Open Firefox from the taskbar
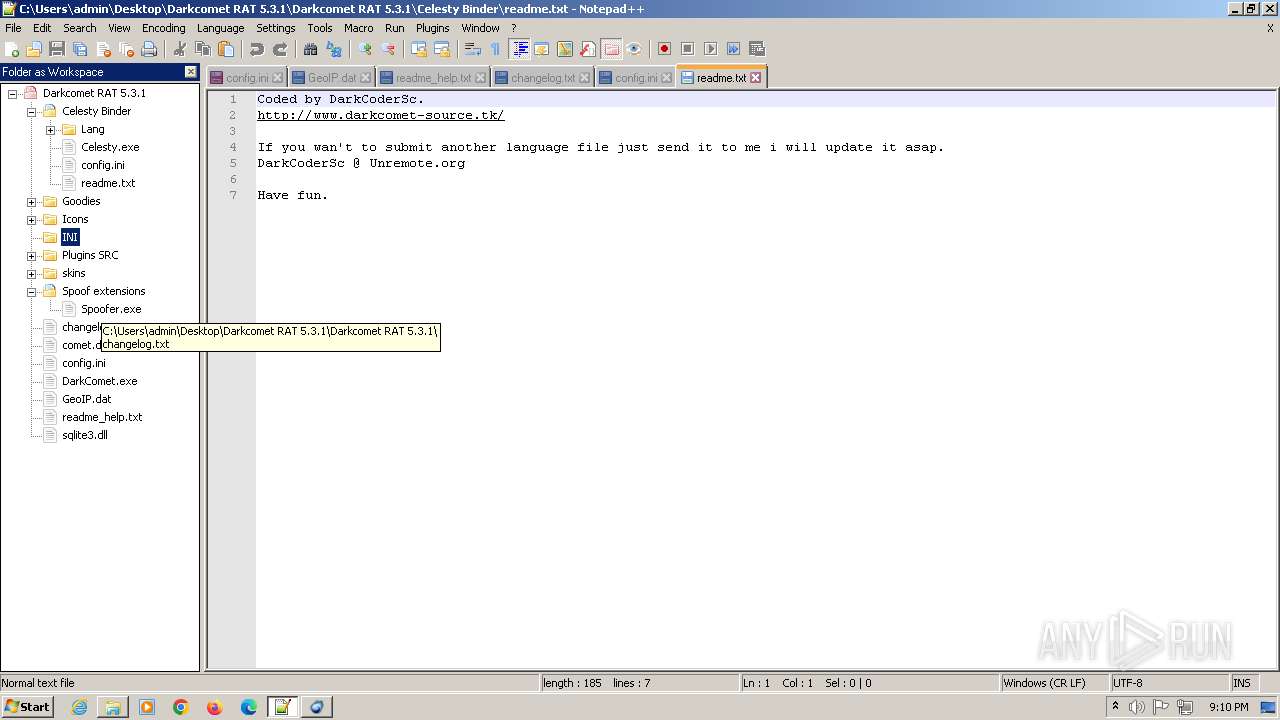The width and height of the screenshot is (1280, 720). (215, 707)
